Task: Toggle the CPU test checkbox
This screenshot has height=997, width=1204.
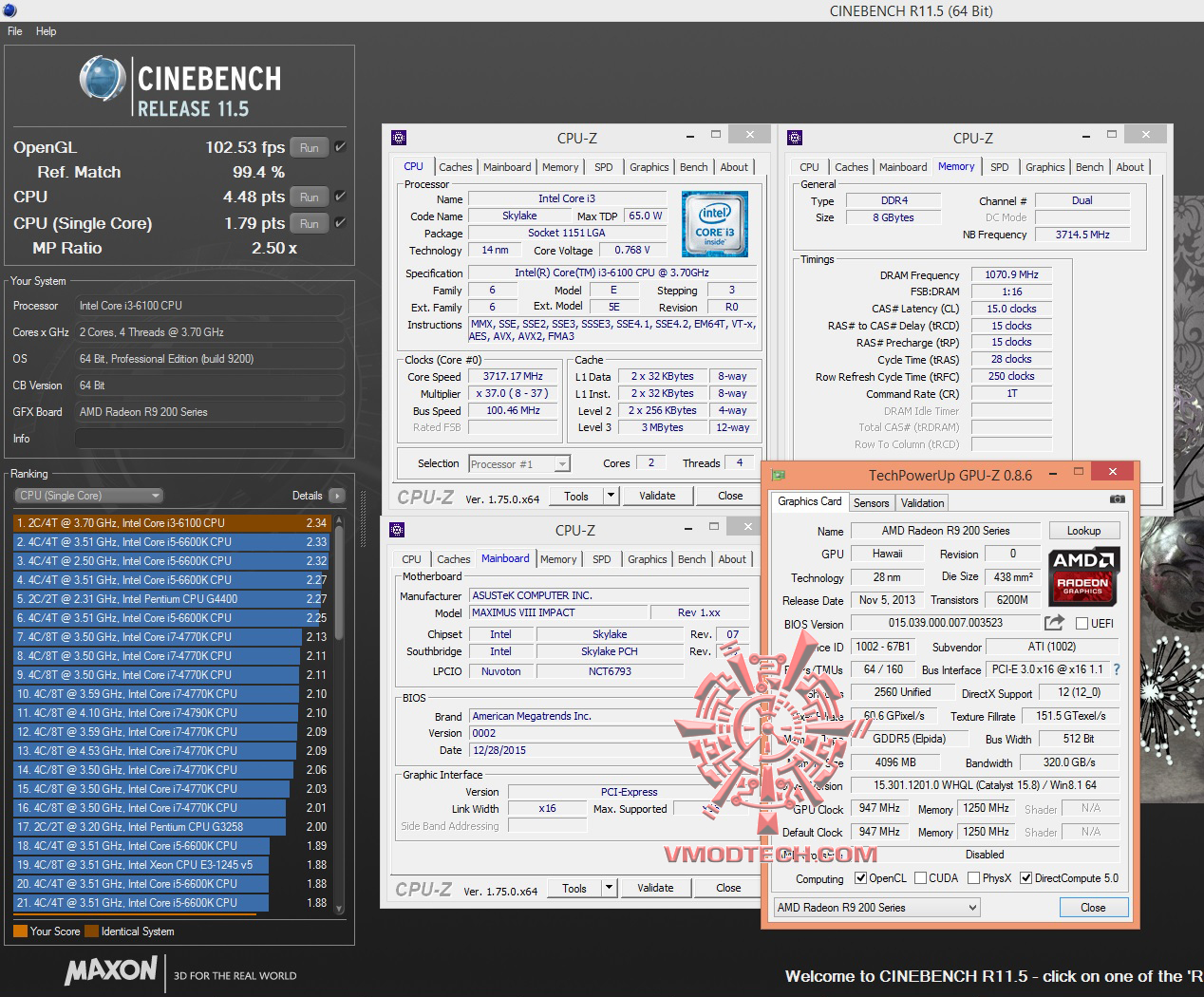Action: 340,197
